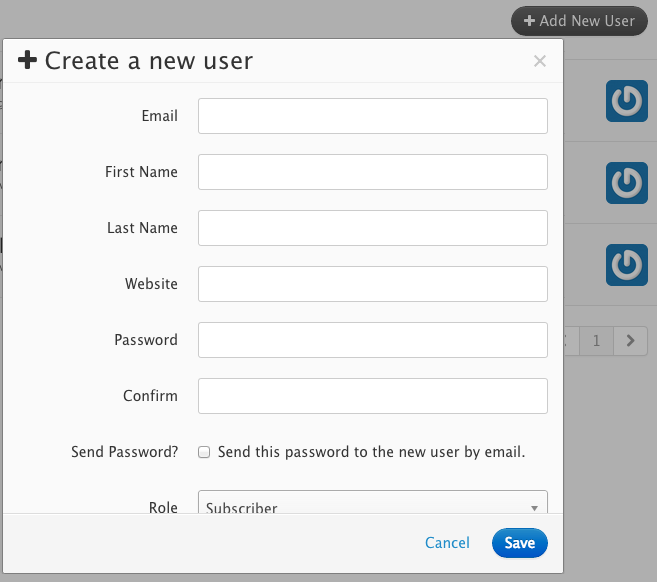
Task: Close the Create a new user dialog
Action: click(540, 61)
